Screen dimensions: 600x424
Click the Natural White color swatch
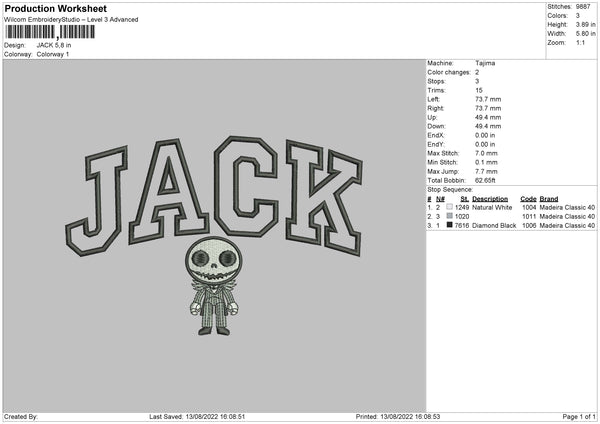[450, 207]
